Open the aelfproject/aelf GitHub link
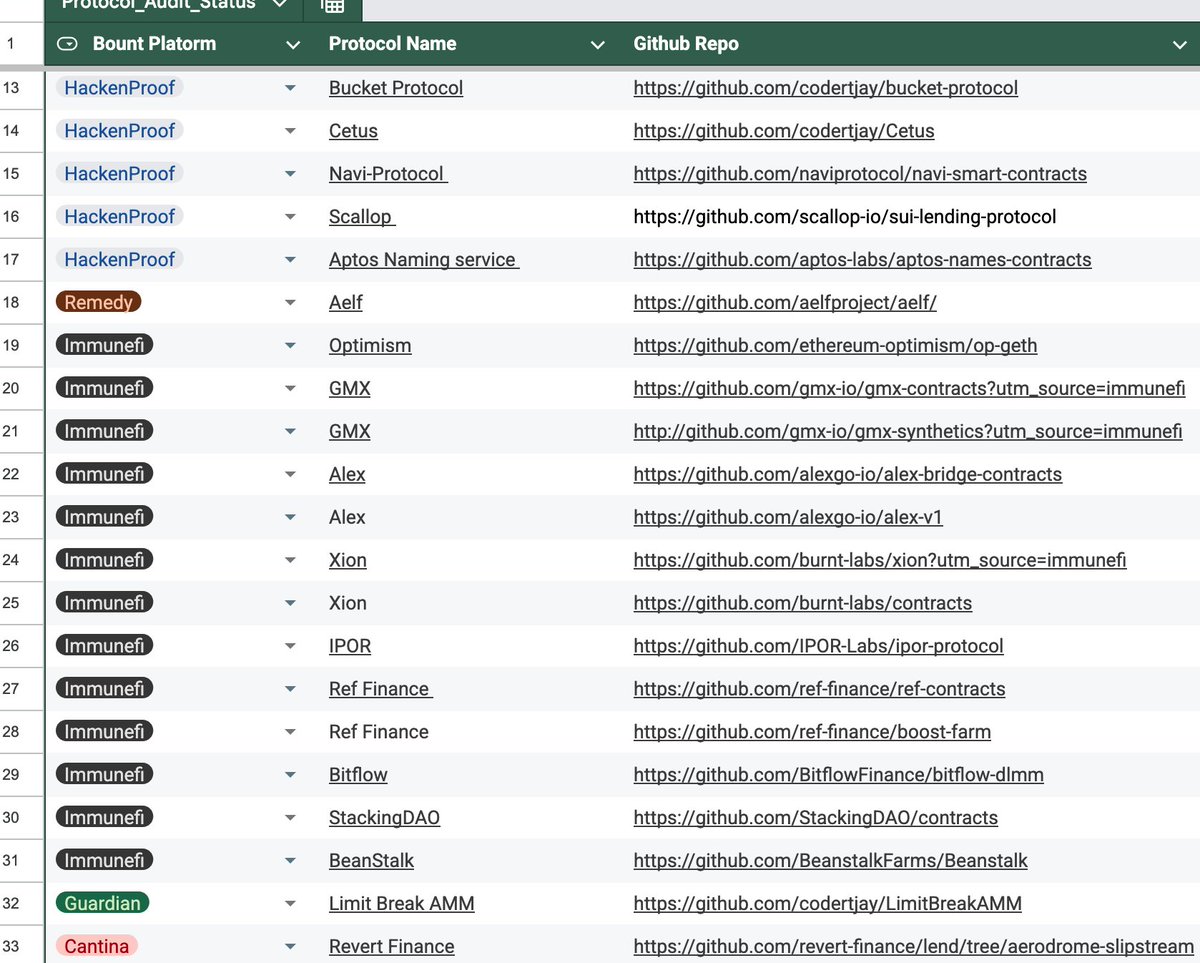Screen dimensions: 1200x963 (x=785, y=303)
